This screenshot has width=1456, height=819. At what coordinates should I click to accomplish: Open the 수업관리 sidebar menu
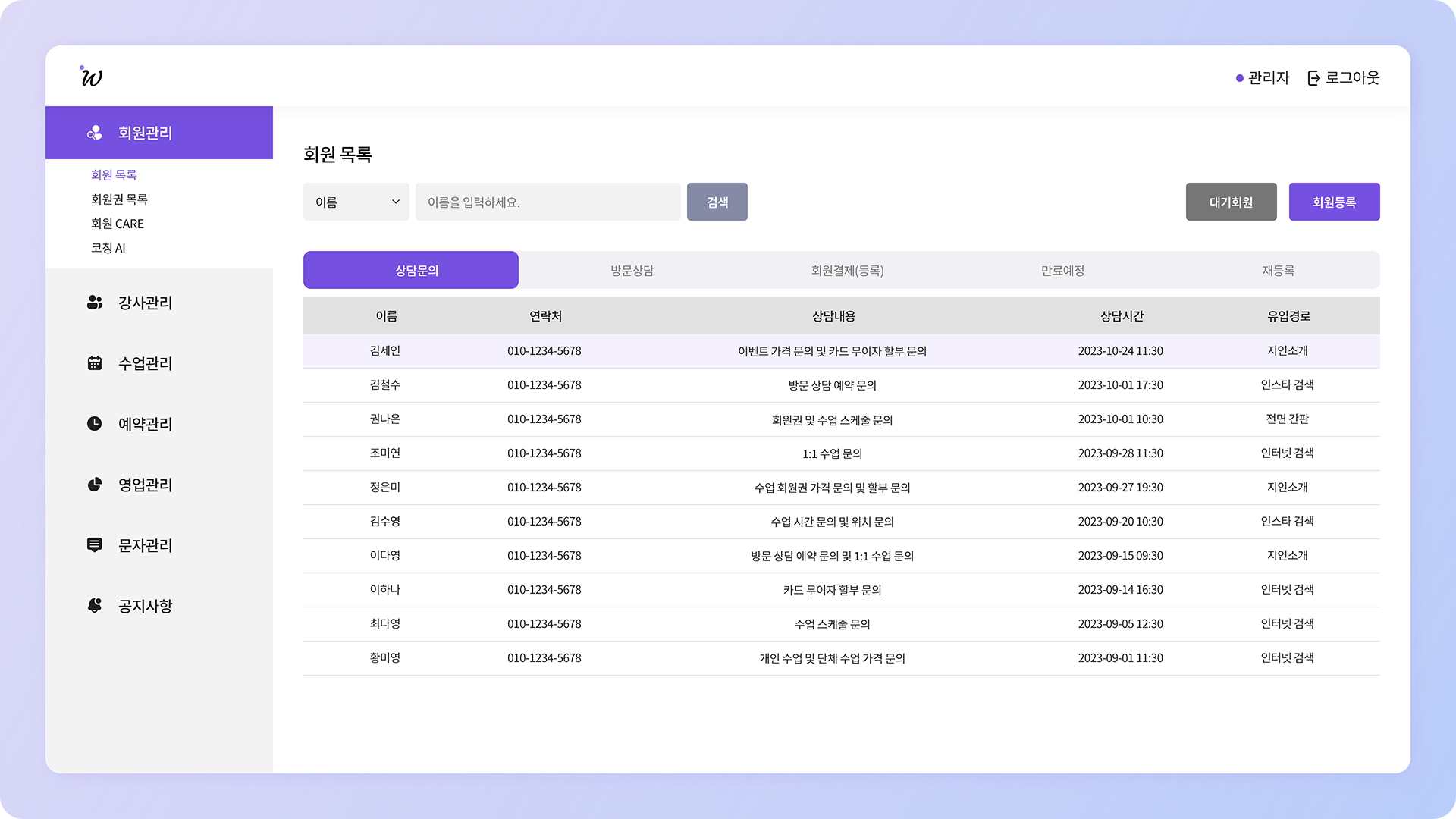pos(159,363)
